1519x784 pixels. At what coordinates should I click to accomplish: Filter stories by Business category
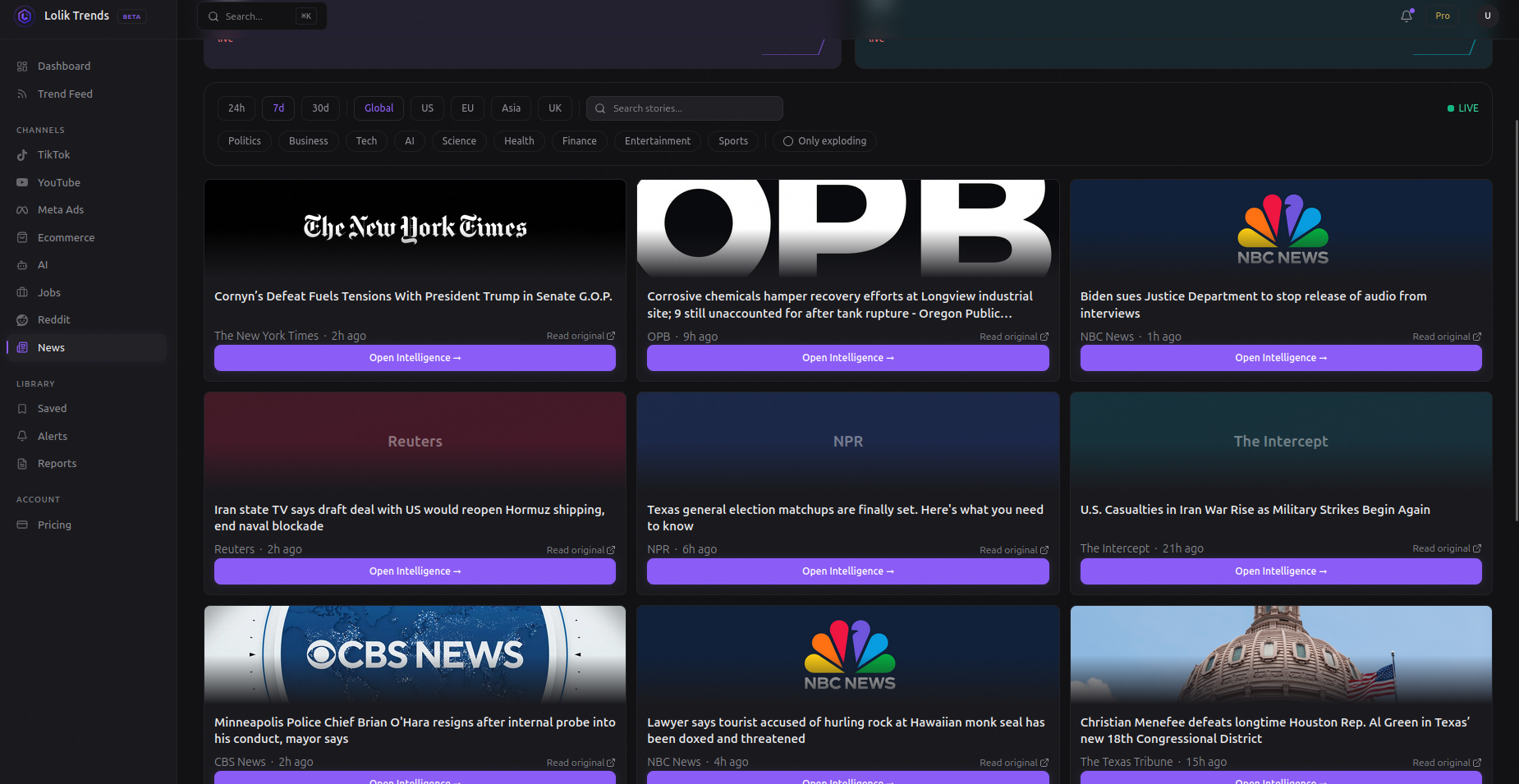pos(309,141)
